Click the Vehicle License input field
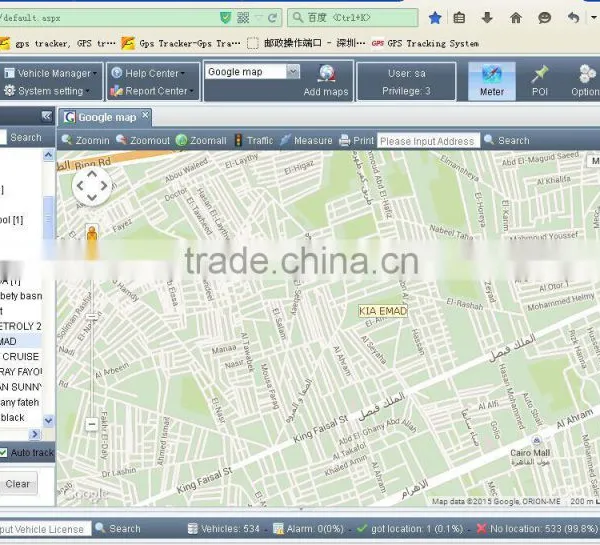This screenshot has width=600, height=545. coord(45,529)
